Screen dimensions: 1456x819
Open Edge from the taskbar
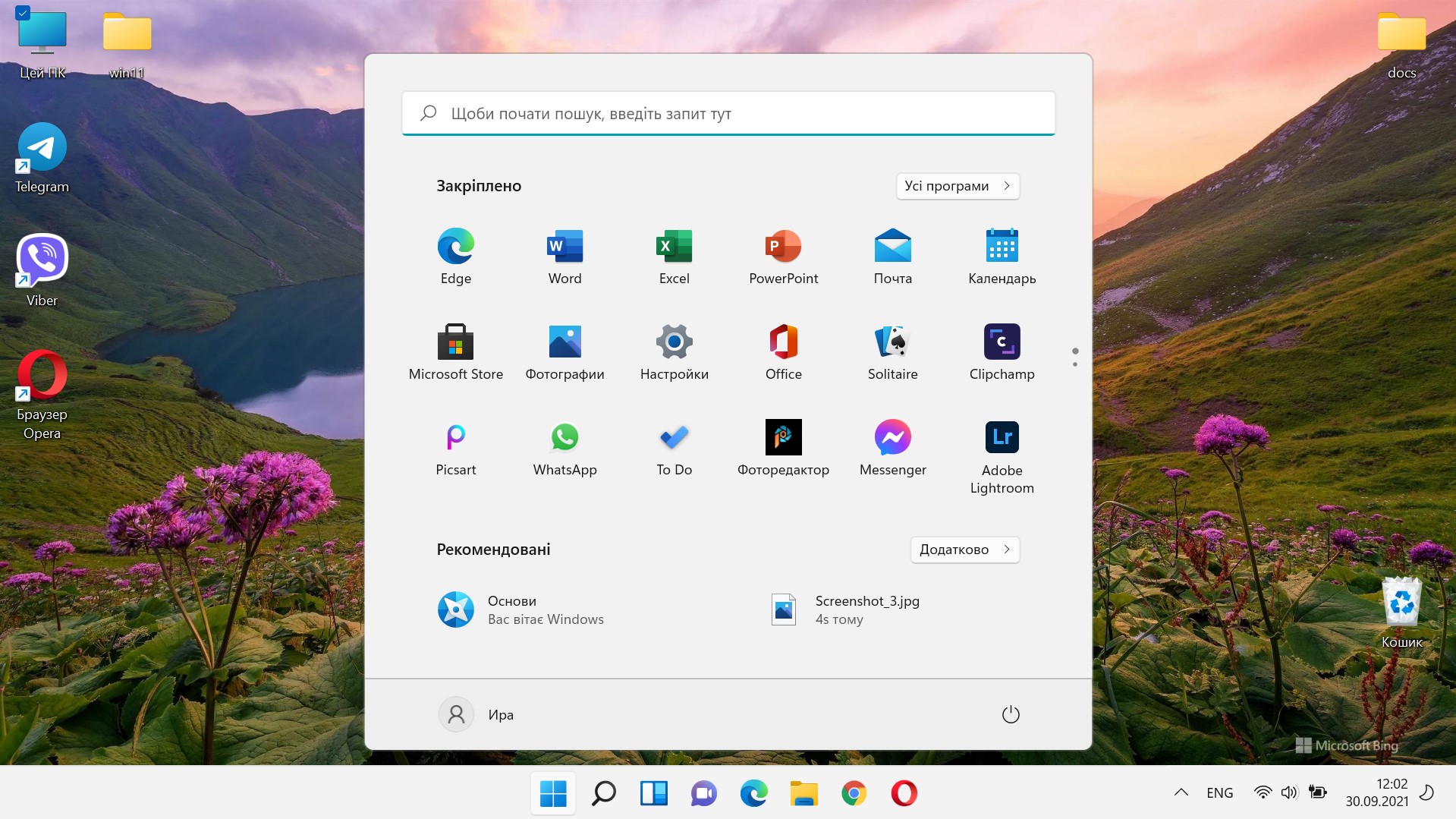click(x=753, y=793)
